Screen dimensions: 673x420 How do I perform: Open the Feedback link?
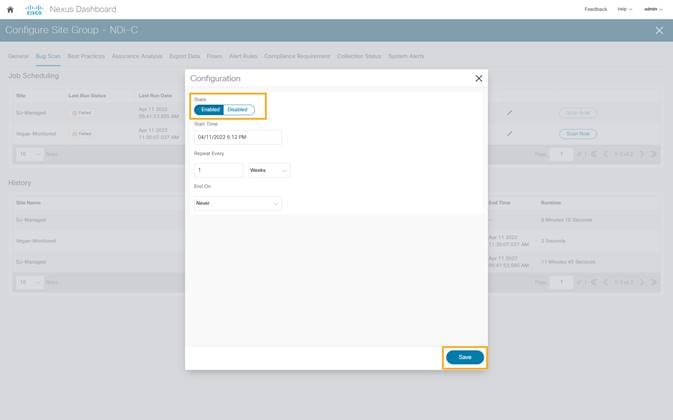[596, 9]
